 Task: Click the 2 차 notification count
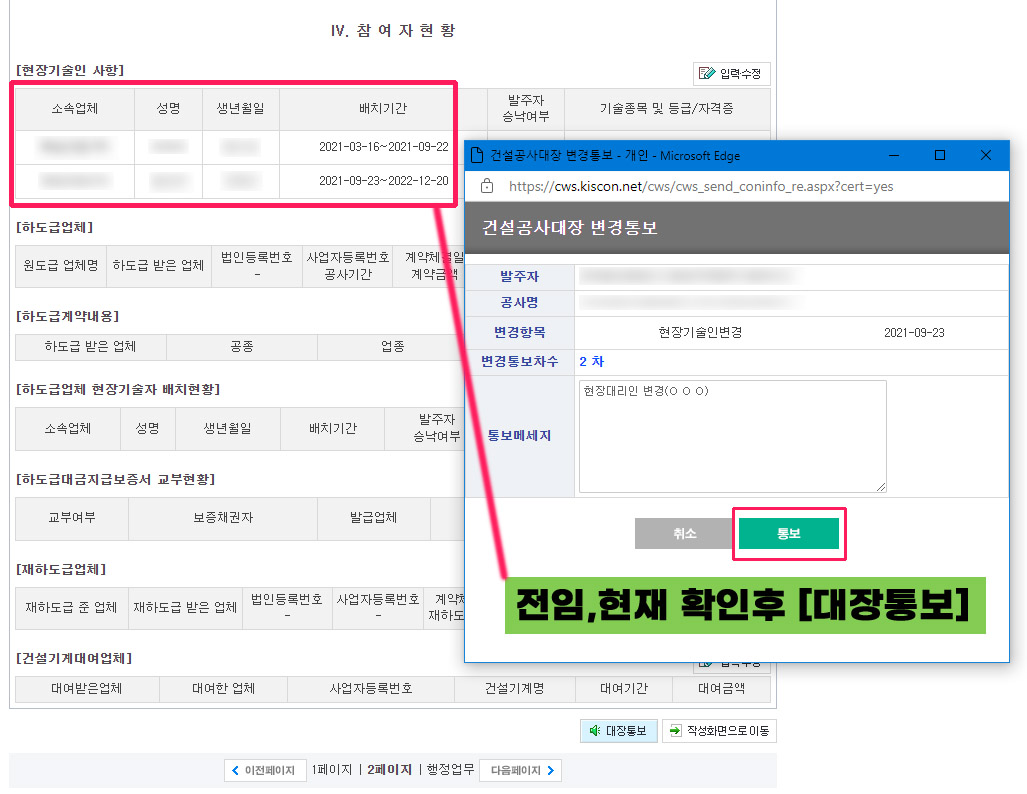point(591,362)
